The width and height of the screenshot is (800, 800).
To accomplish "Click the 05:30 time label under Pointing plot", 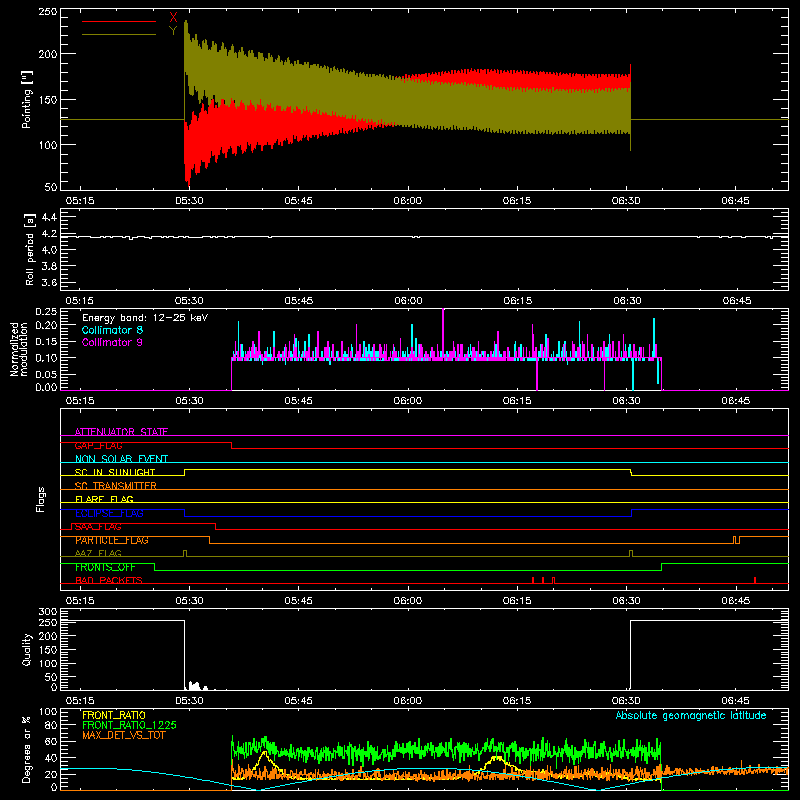I will (189, 201).
